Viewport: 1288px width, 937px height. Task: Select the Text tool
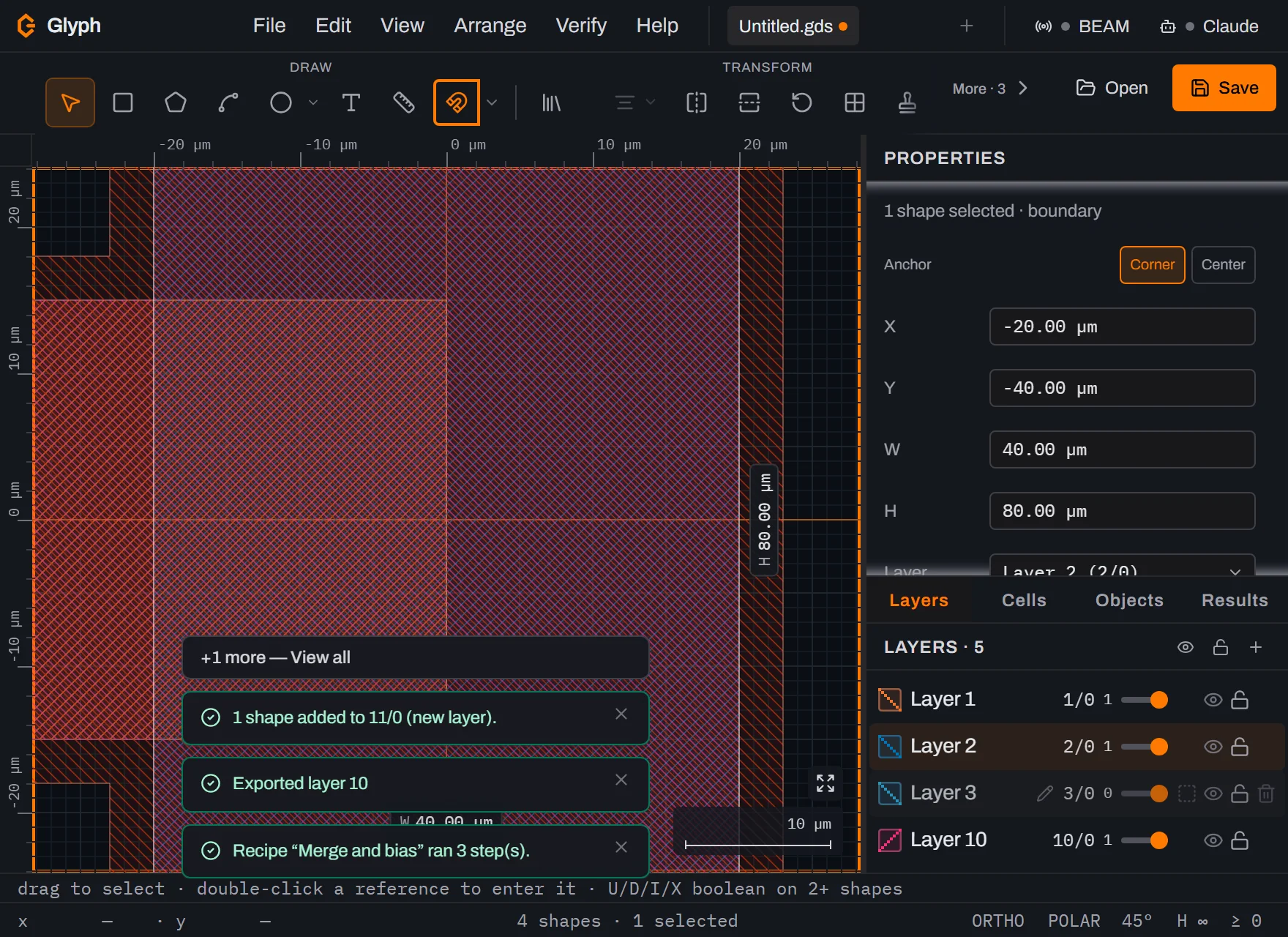click(x=351, y=102)
